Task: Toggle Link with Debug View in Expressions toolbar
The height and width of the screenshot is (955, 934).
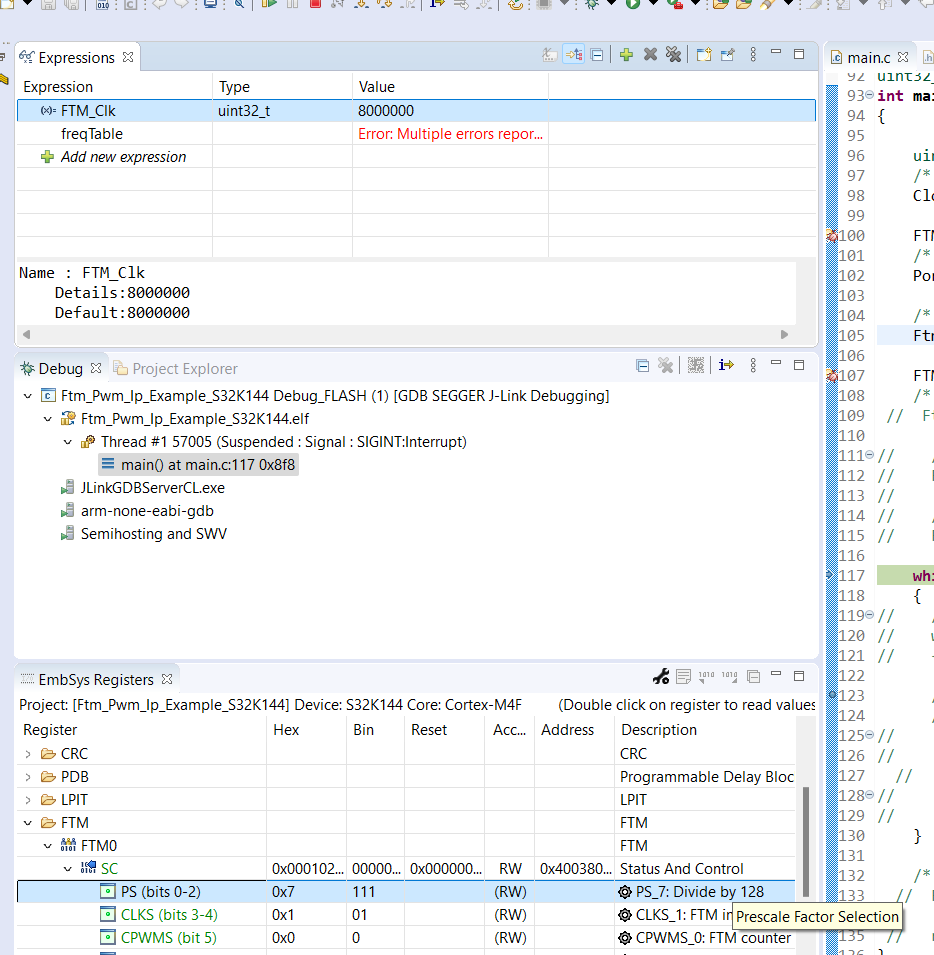Action: tap(573, 54)
